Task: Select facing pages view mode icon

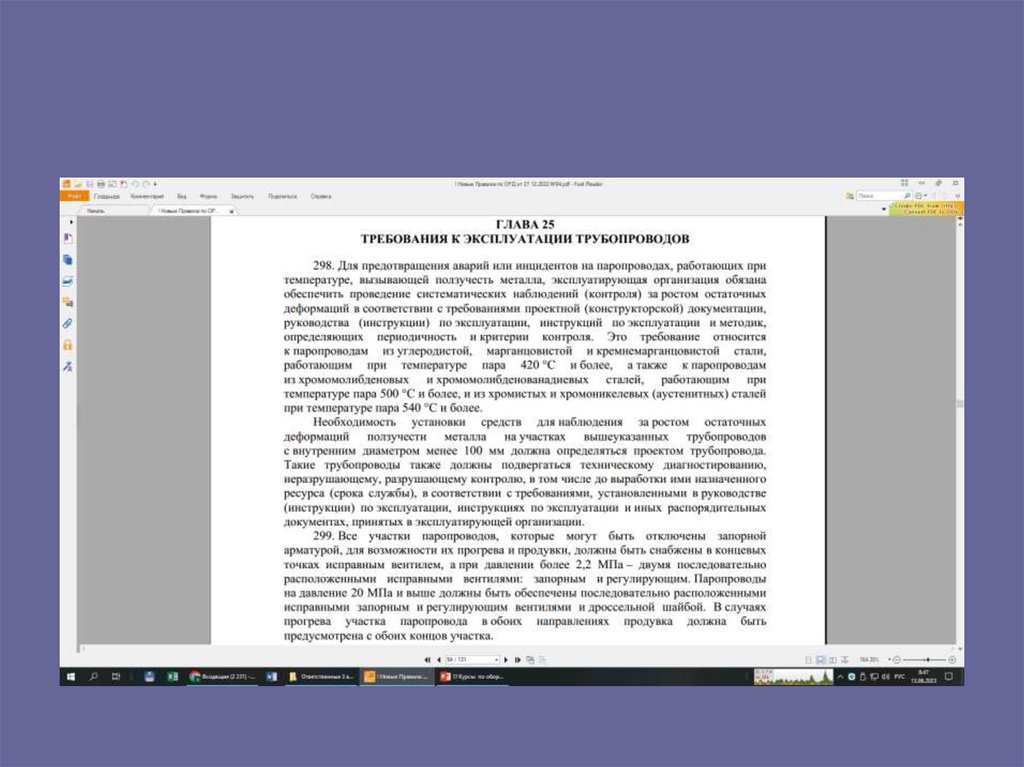Action: click(833, 660)
